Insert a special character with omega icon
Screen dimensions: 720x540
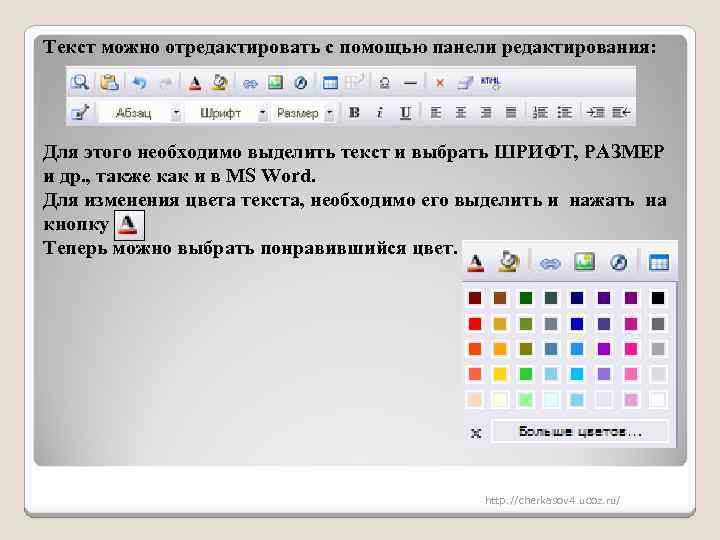click(x=385, y=83)
